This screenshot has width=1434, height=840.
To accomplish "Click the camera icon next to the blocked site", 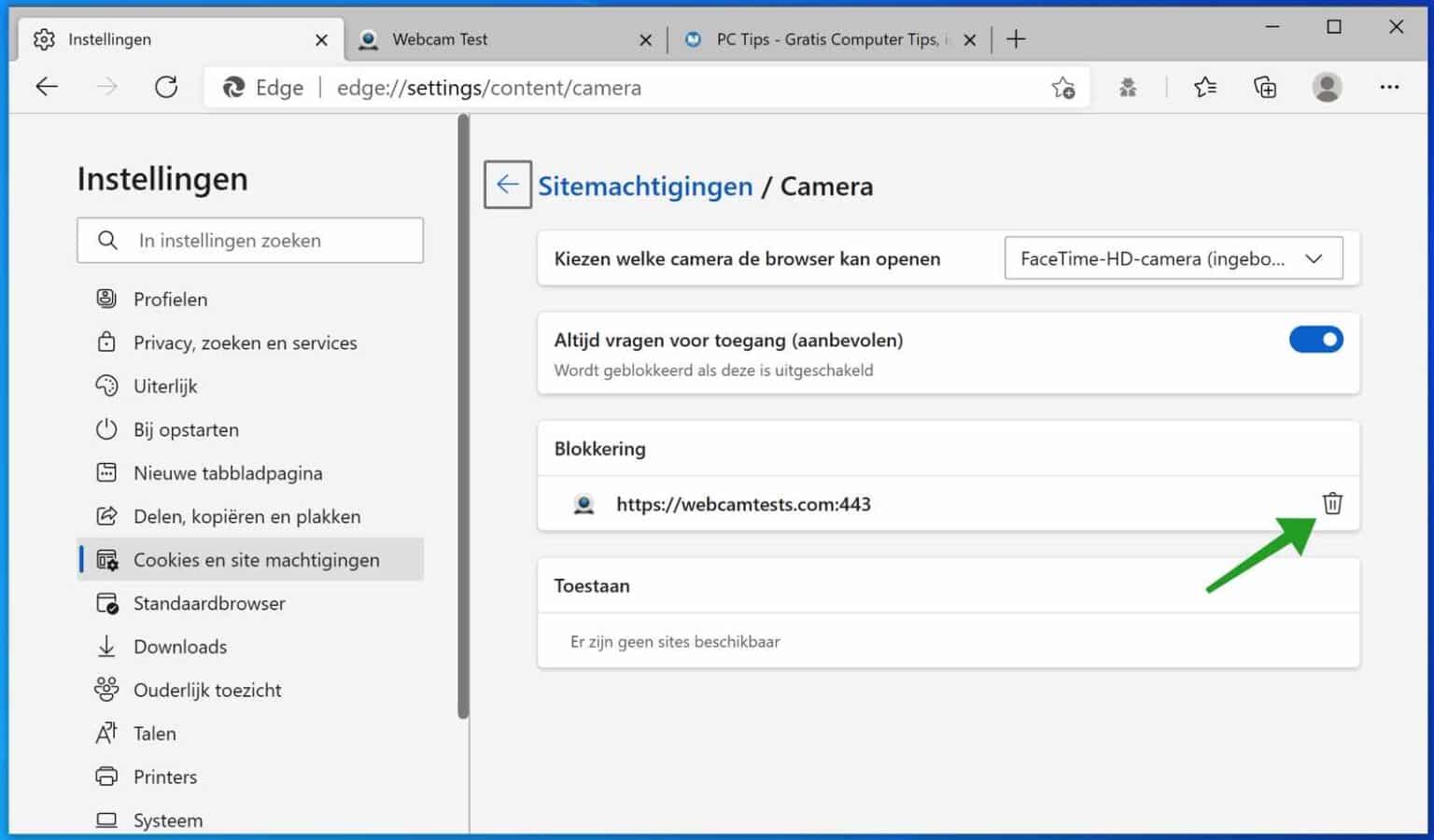I will (583, 504).
